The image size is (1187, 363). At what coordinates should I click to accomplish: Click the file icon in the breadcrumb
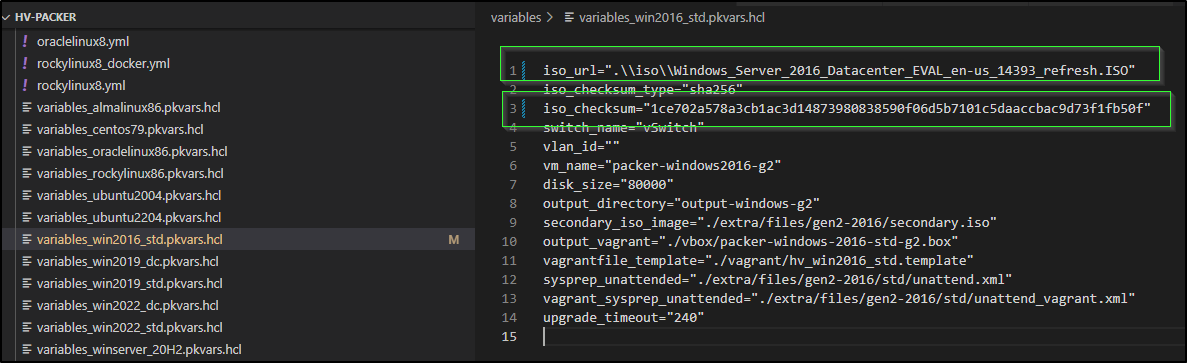pyautogui.click(x=569, y=17)
